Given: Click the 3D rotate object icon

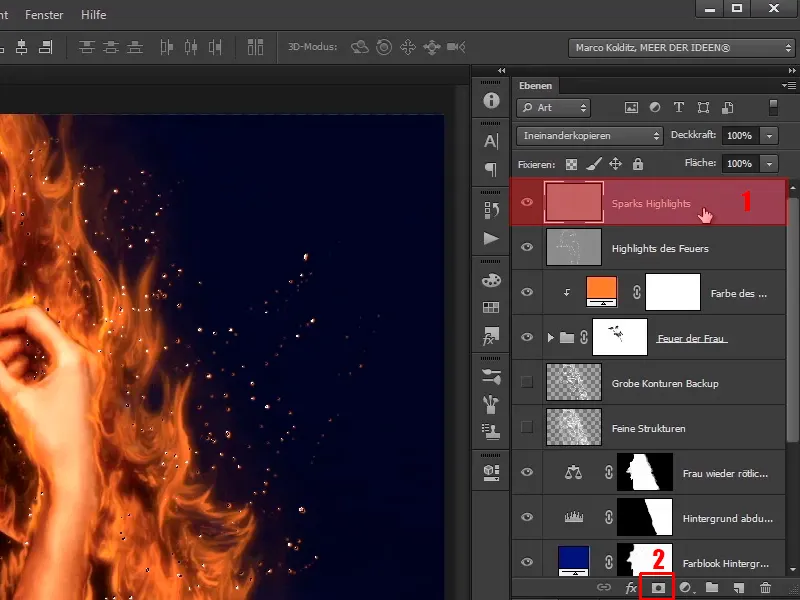Looking at the screenshot, I should coord(360,47).
